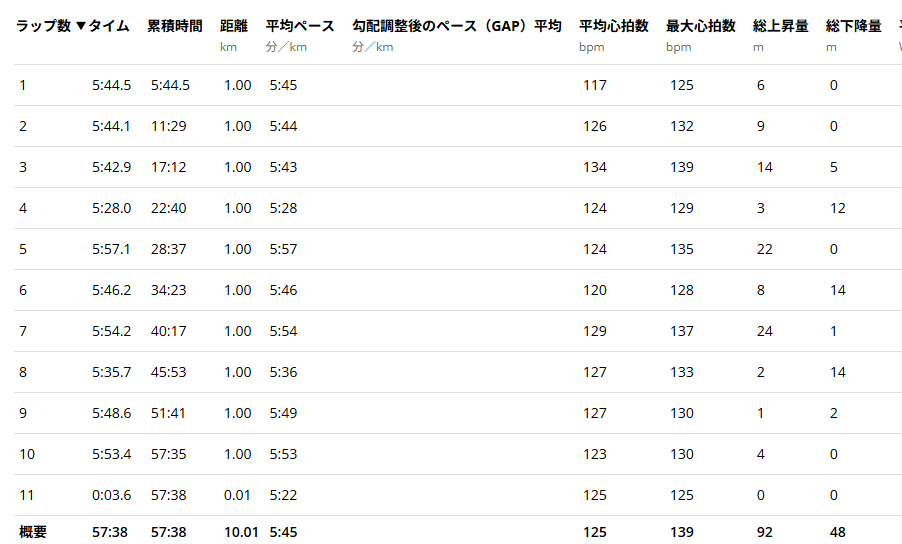Select the 最大心拍数 column header
This screenshot has height=544, width=902.
point(701,26)
